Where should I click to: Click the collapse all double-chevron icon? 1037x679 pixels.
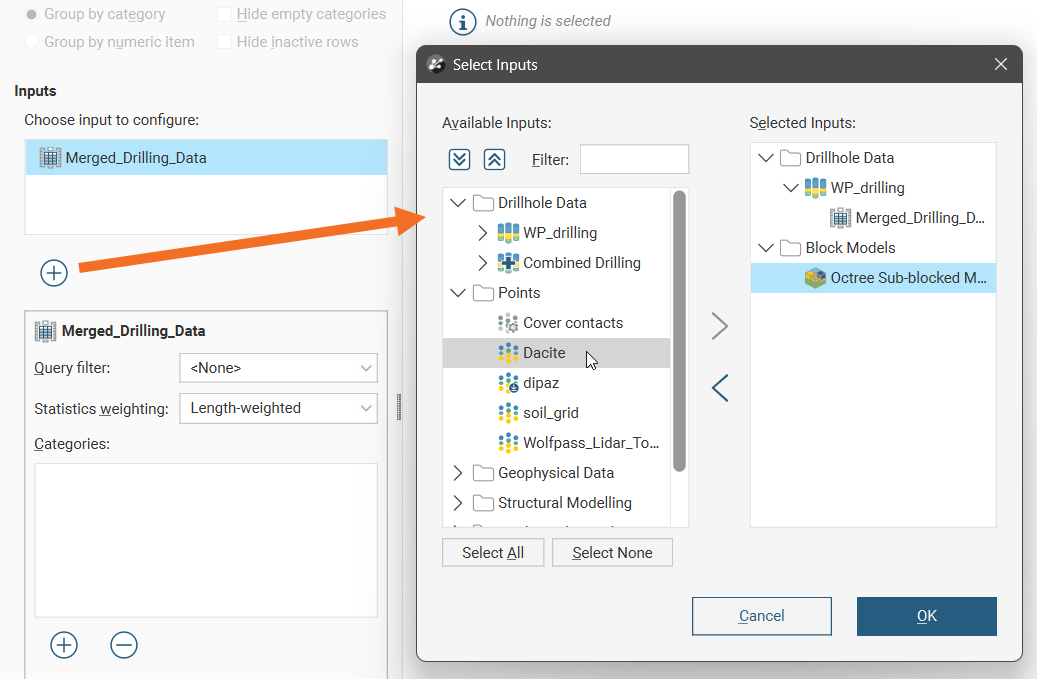[494, 160]
